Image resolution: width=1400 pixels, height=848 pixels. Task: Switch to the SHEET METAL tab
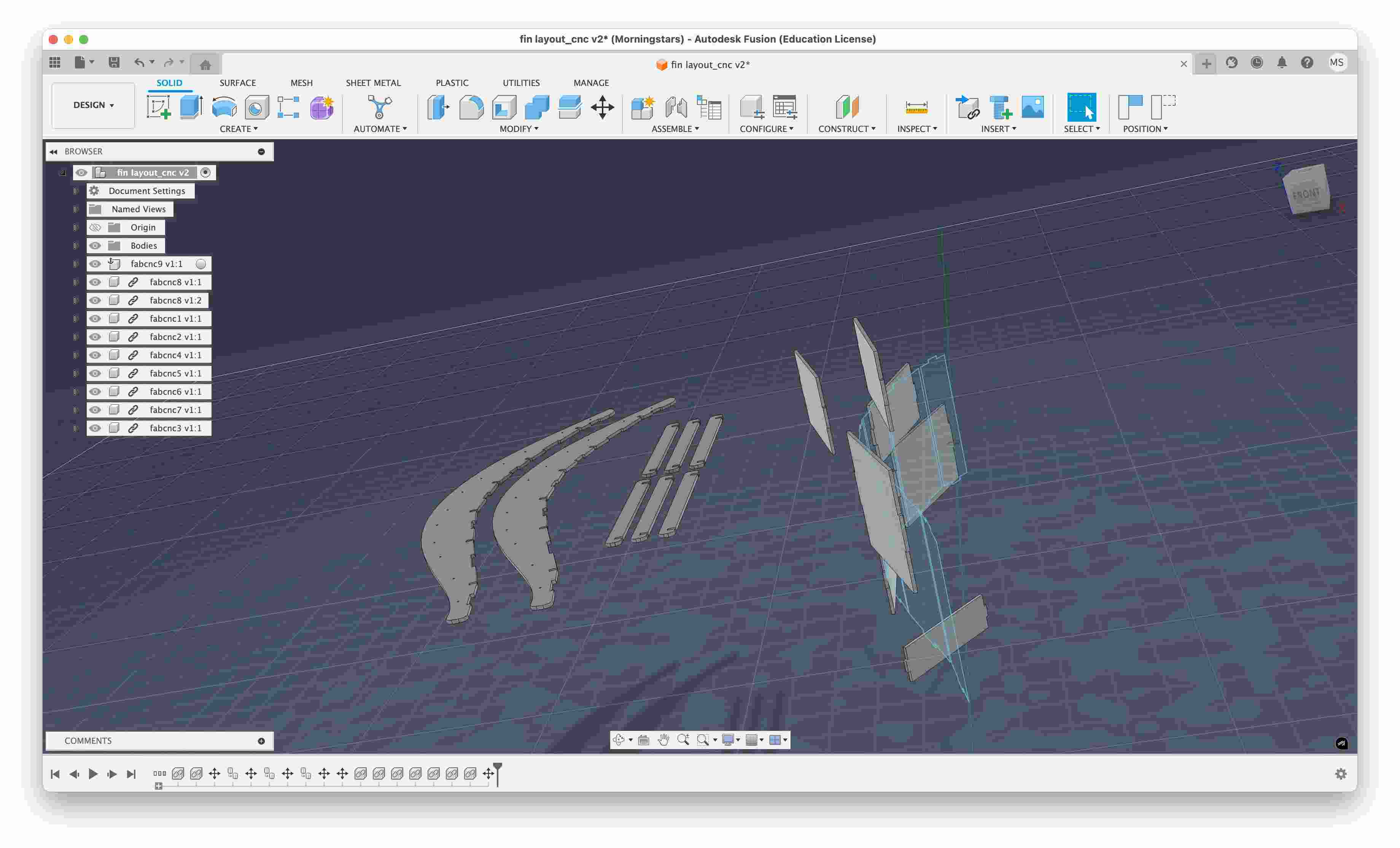(x=373, y=83)
